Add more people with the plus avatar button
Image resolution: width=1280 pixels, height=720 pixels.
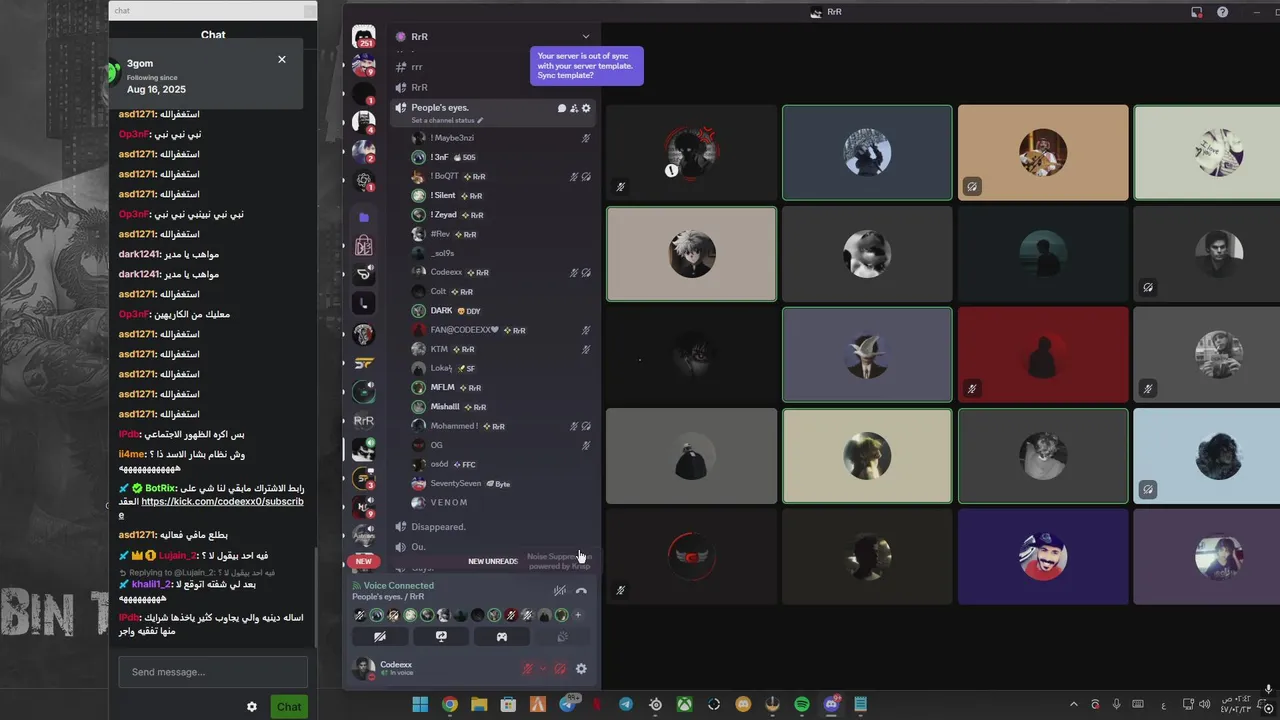[578, 615]
